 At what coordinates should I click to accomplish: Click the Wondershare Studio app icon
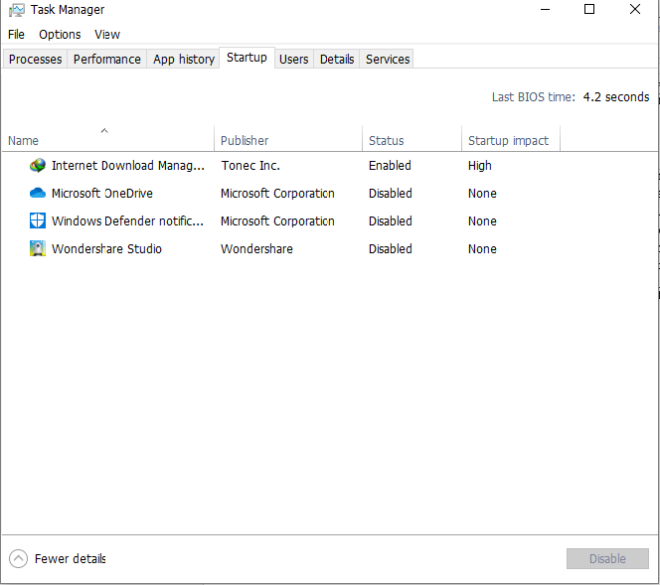(37, 248)
